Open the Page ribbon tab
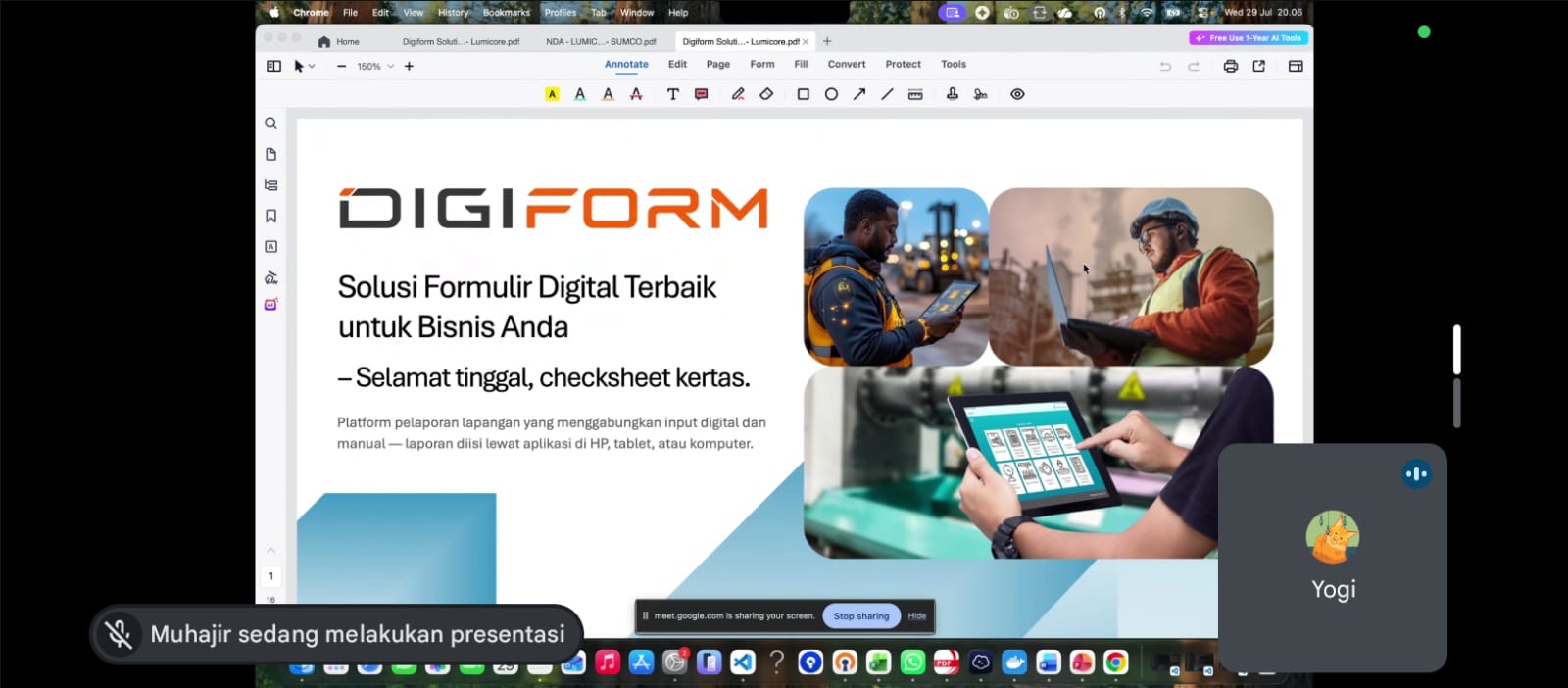This screenshot has height=688, width=1568. pyautogui.click(x=718, y=64)
